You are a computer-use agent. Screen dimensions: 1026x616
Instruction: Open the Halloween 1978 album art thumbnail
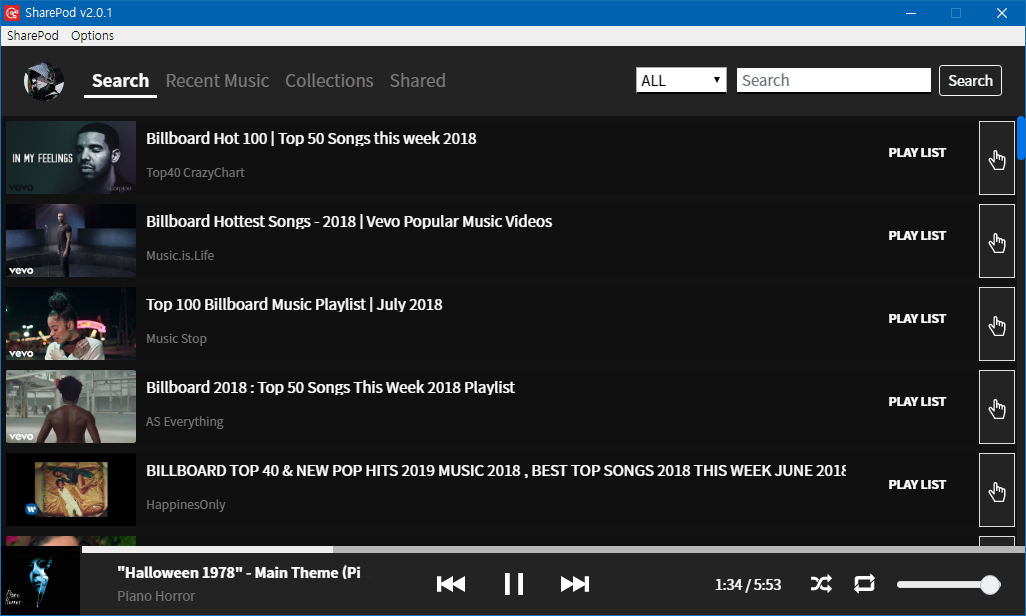pyautogui.click(x=41, y=581)
